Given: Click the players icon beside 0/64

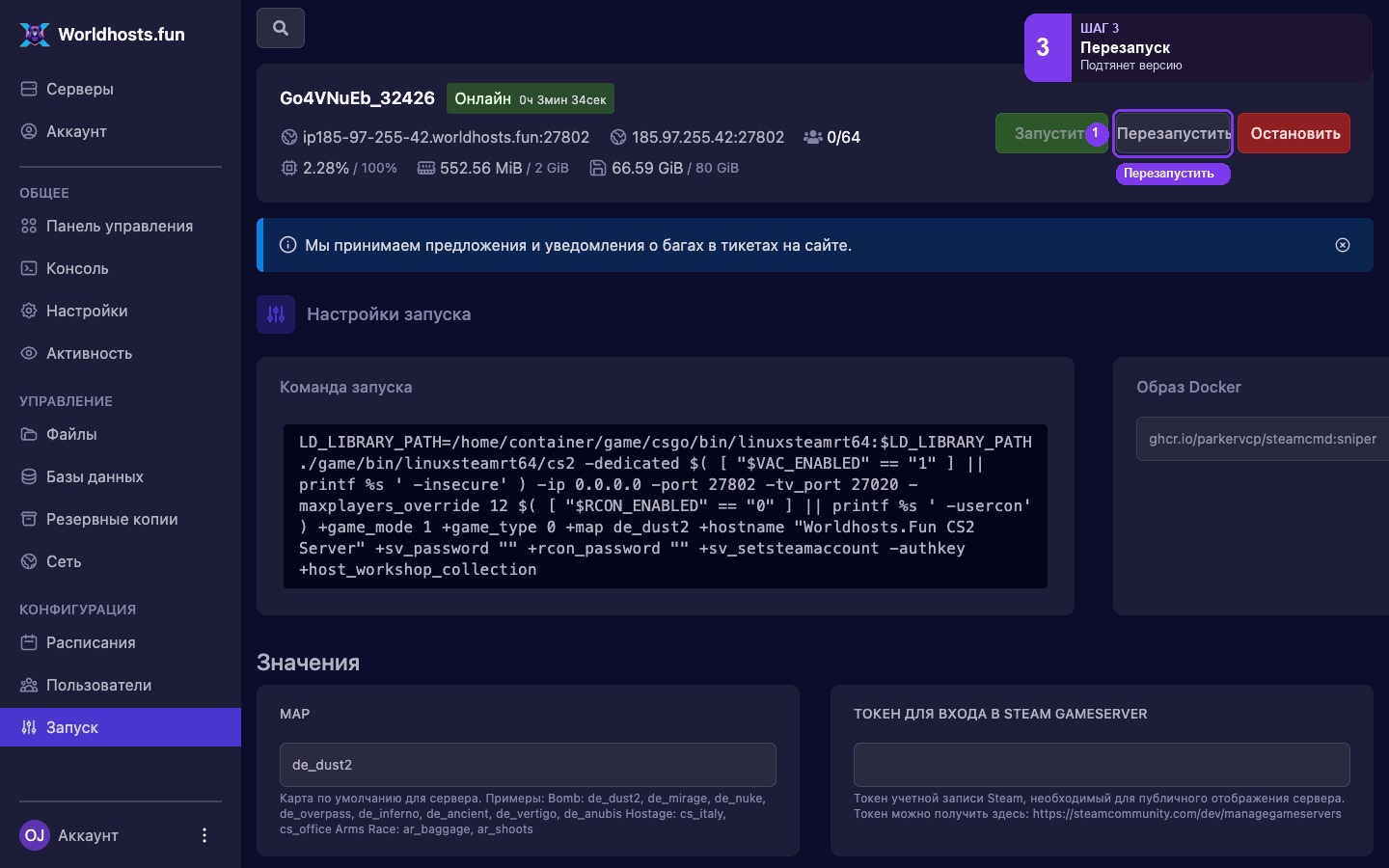Looking at the screenshot, I should click(x=813, y=137).
